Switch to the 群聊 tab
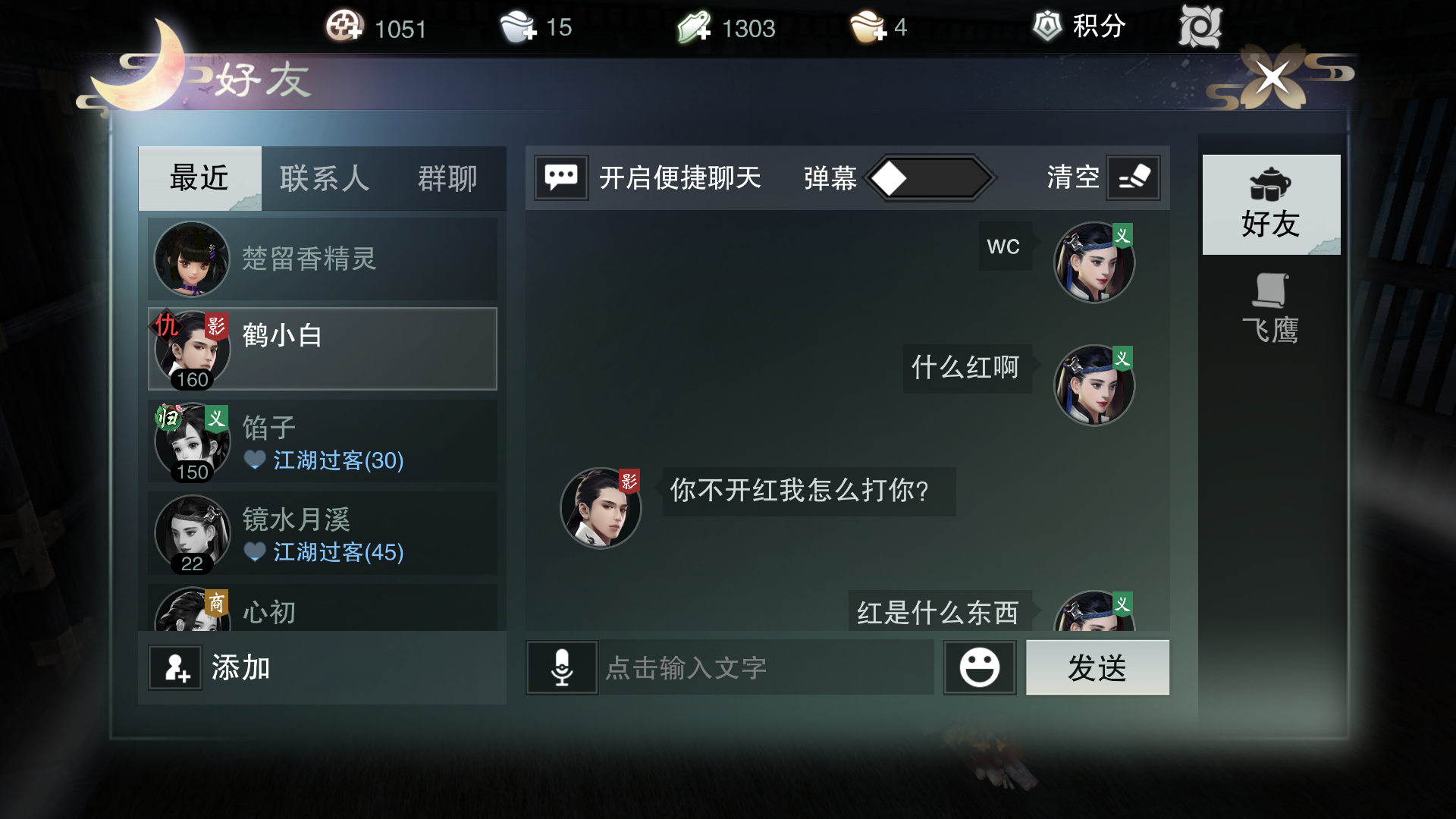The height and width of the screenshot is (819, 1456). (447, 179)
